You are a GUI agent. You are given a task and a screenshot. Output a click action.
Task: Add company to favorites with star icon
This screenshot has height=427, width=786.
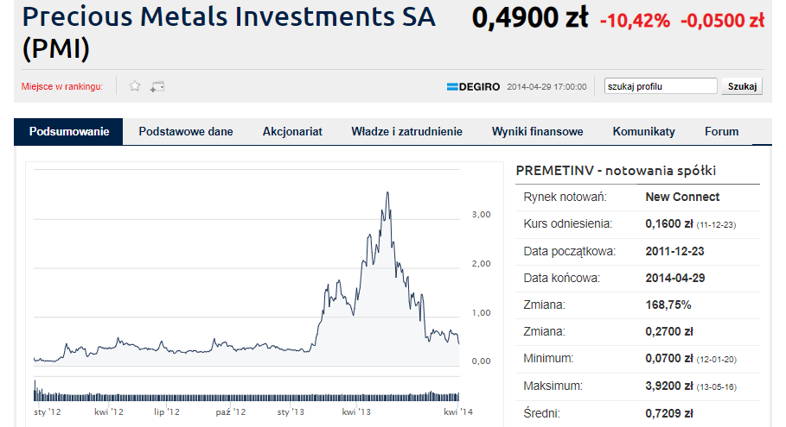(134, 86)
